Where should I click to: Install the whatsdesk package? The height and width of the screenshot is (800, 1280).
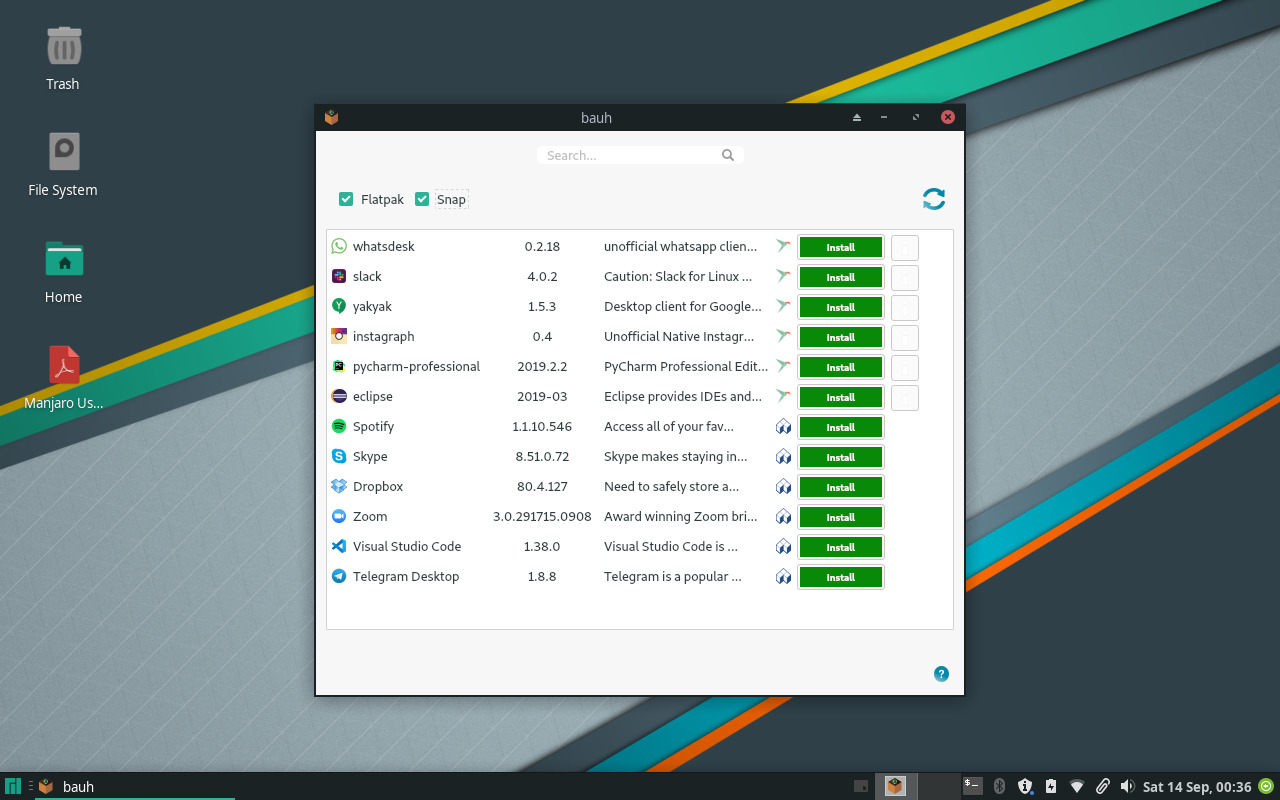tap(840, 247)
